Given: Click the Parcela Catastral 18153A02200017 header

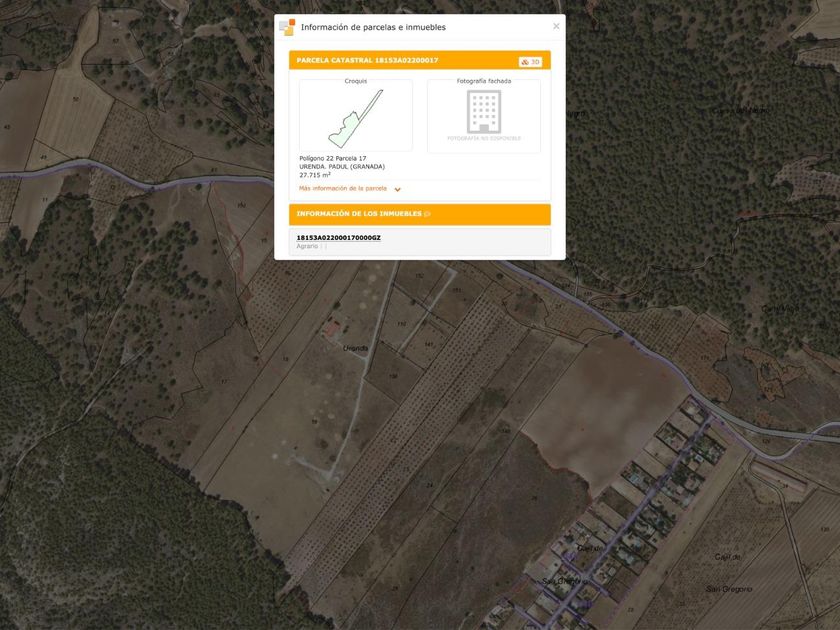Looking at the screenshot, I should click(x=419, y=61).
